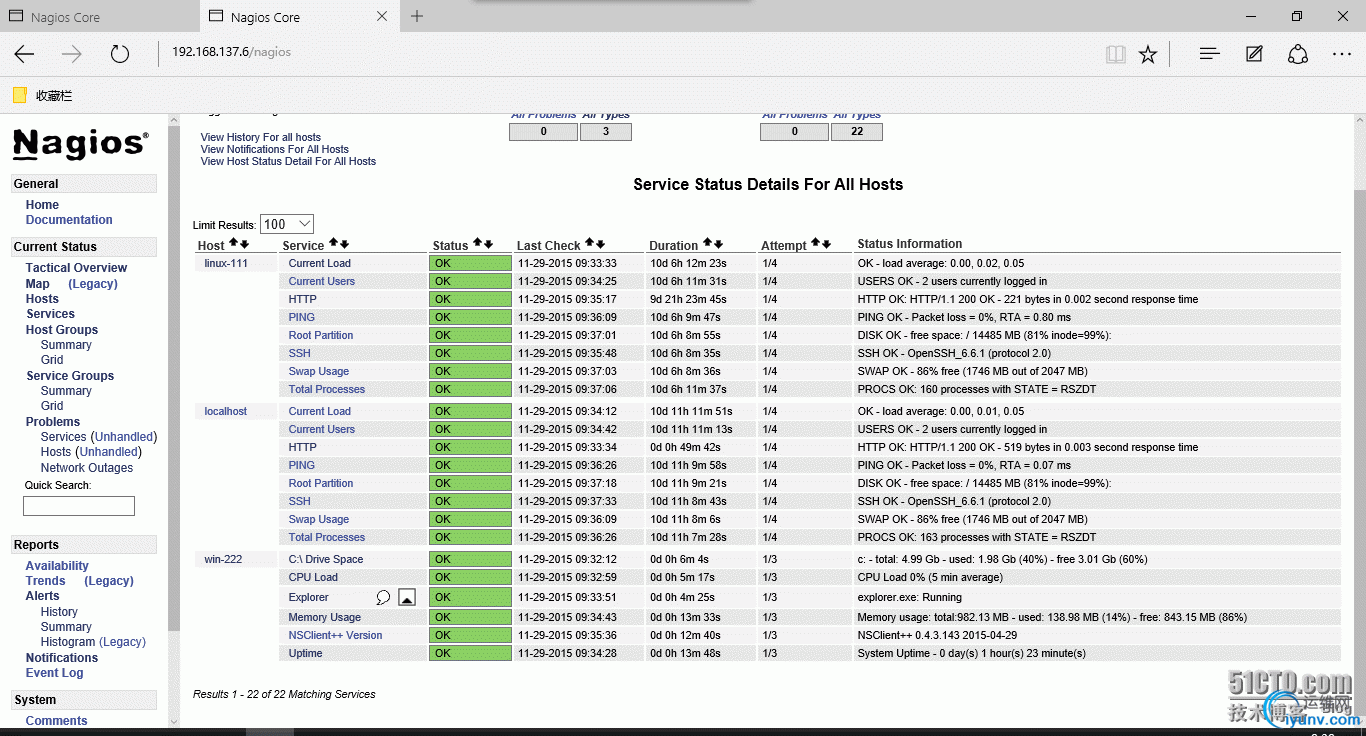This screenshot has height=736, width=1366.
Task: Sort Host column ascending with up arrow
Action: [x=233, y=243]
